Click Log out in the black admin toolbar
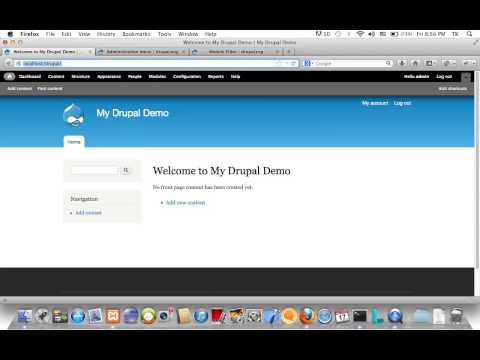This screenshot has height=360, width=480. tap(444, 77)
